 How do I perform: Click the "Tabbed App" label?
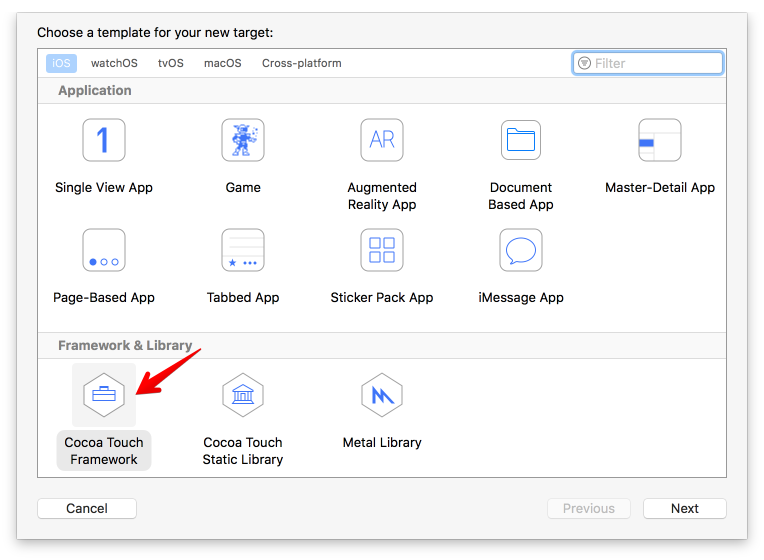[243, 298]
